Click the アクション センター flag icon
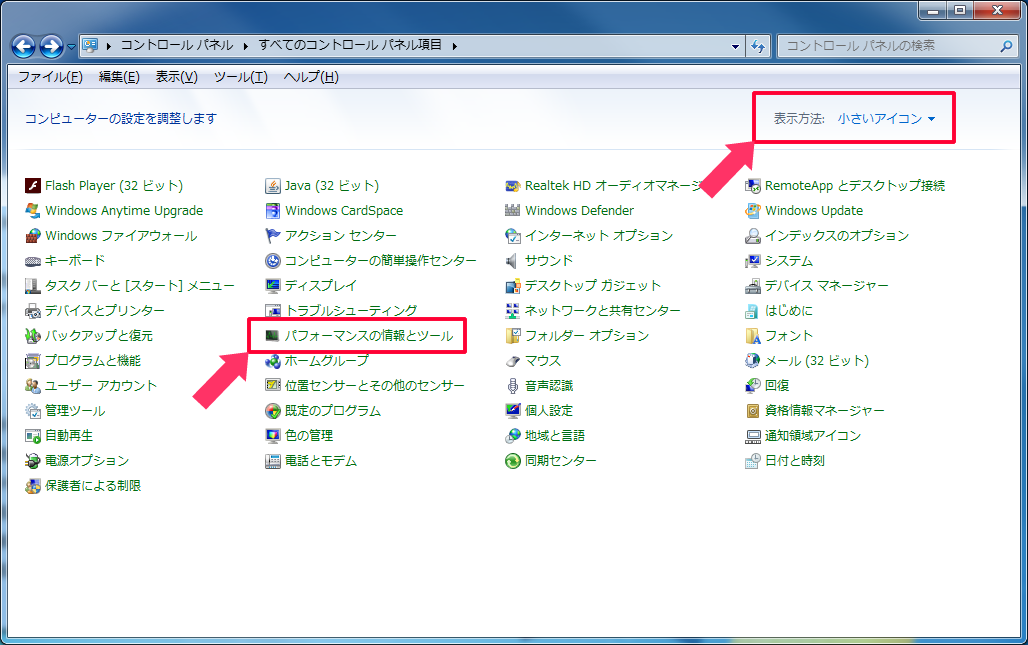 pos(273,235)
